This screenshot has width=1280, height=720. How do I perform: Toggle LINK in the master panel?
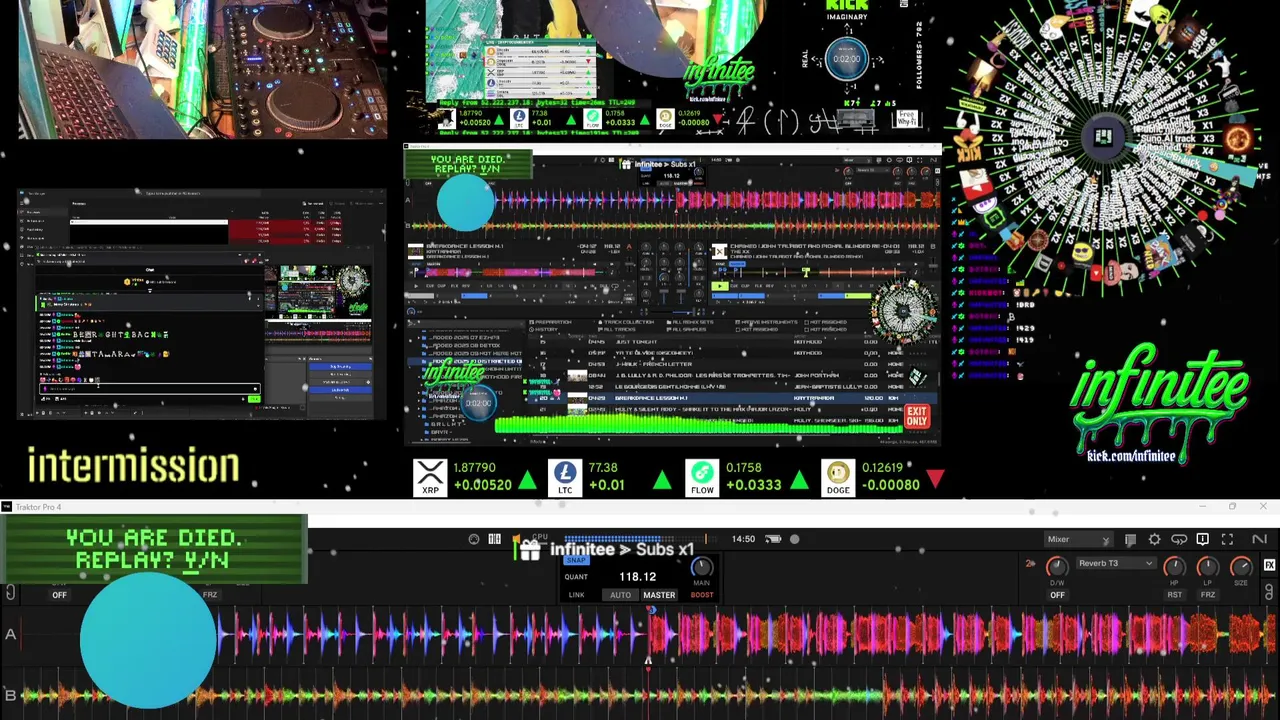[576, 595]
